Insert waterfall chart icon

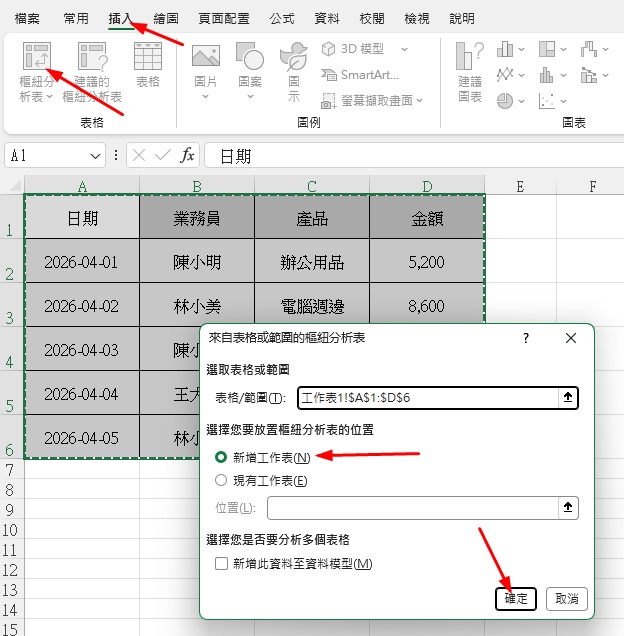pos(589,49)
